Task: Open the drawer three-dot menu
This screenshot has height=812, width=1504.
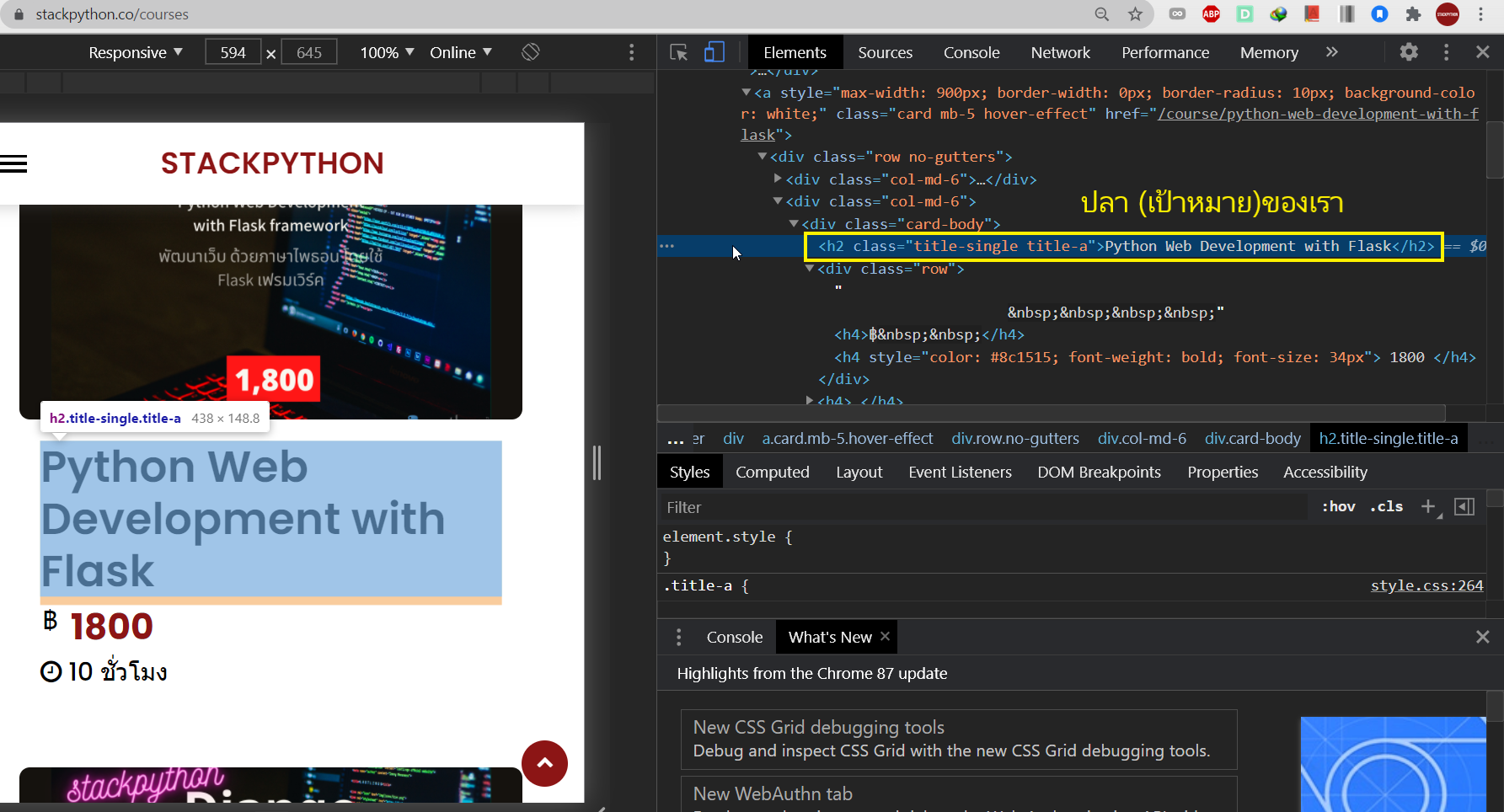Action: (678, 638)
